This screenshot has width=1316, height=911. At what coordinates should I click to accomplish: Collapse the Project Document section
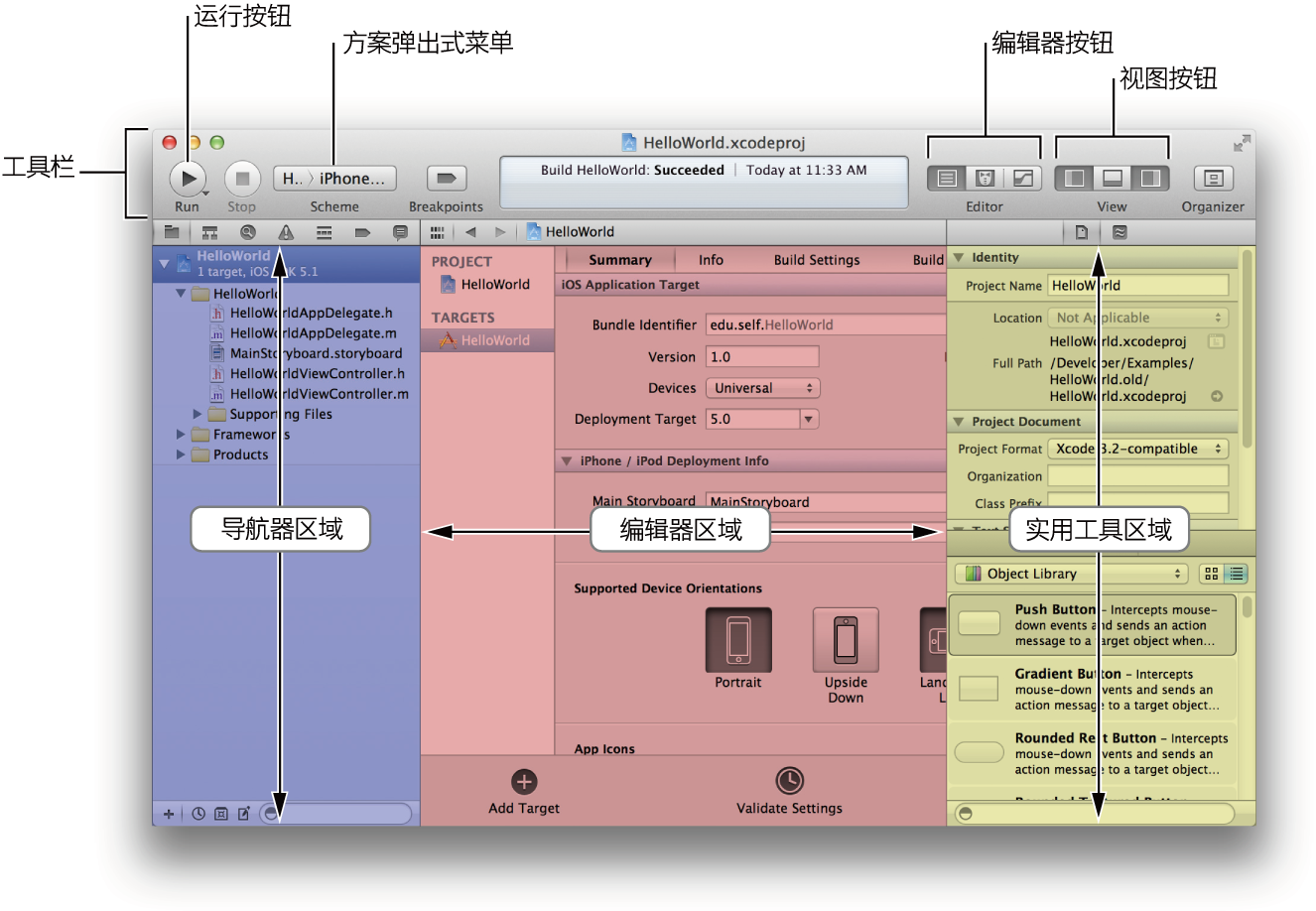click(x=959, y=422)
